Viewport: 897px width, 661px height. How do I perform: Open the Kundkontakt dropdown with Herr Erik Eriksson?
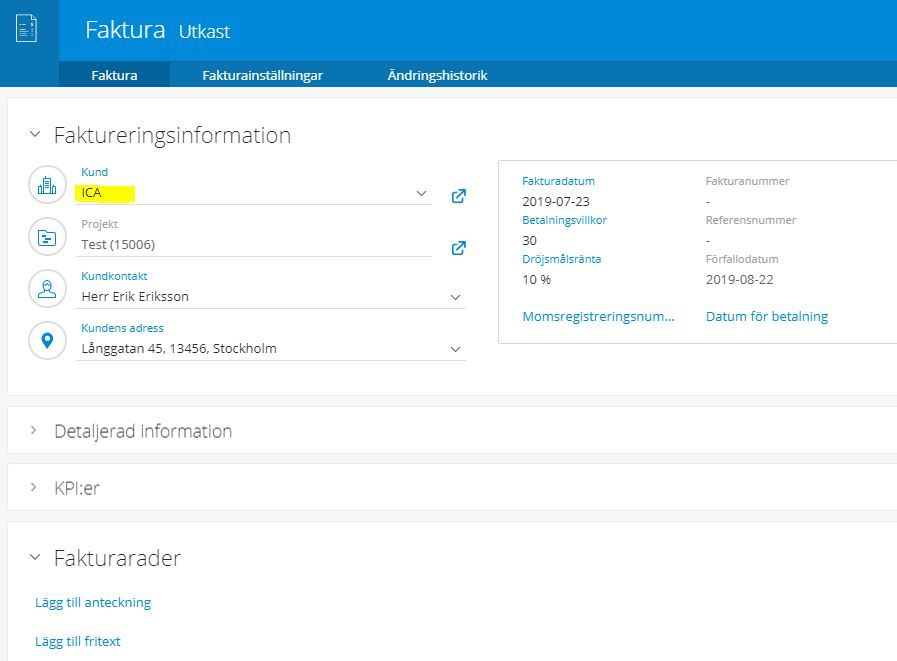tap(271, 297)
